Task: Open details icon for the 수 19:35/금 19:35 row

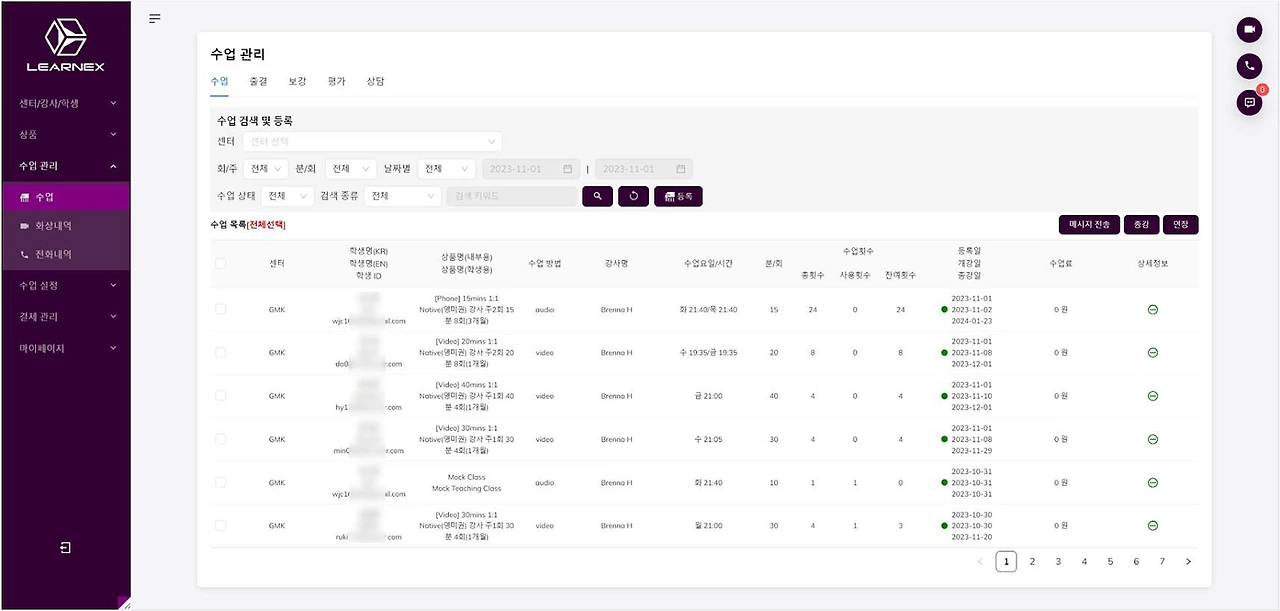Action: point(1152,352)
